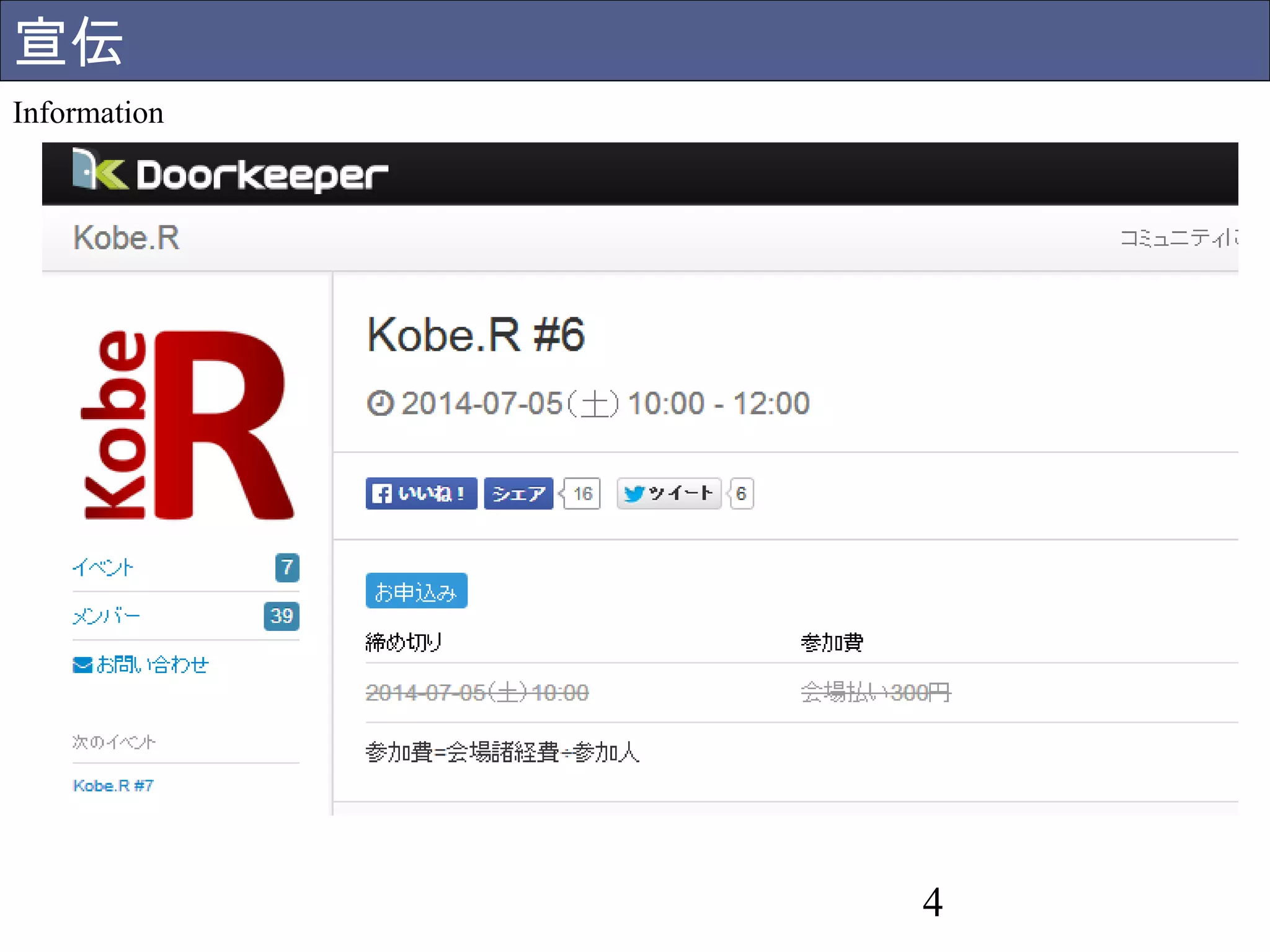
Task: Click the tweet count bubble showing 6
Action: 741,494
